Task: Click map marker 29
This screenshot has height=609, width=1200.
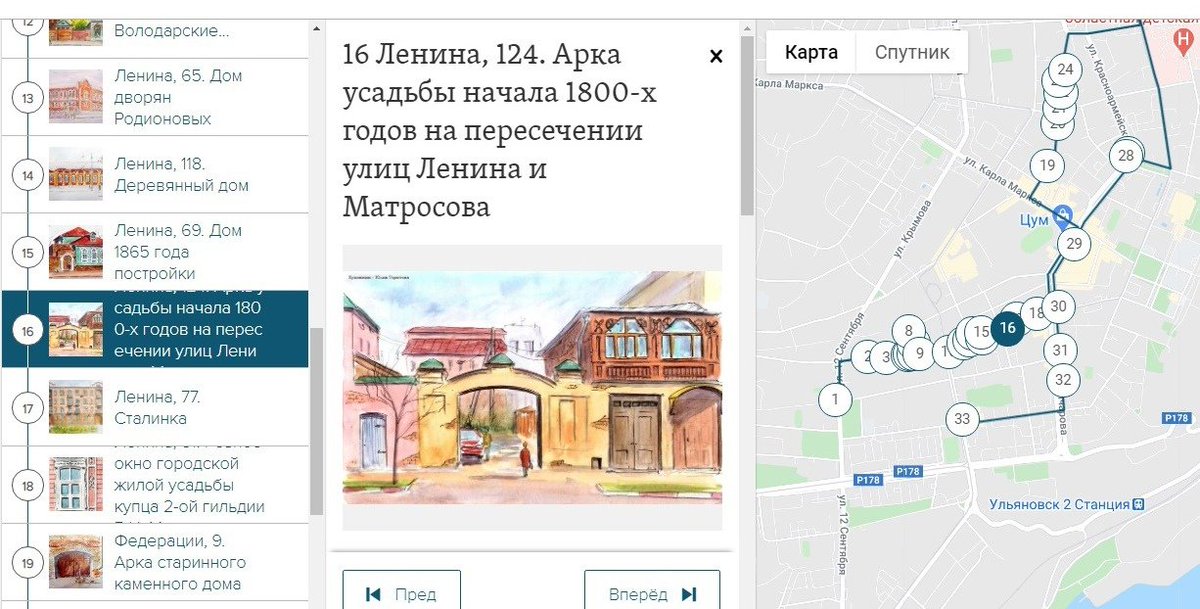Action: pyautogui.click(x=1074, y=244)
